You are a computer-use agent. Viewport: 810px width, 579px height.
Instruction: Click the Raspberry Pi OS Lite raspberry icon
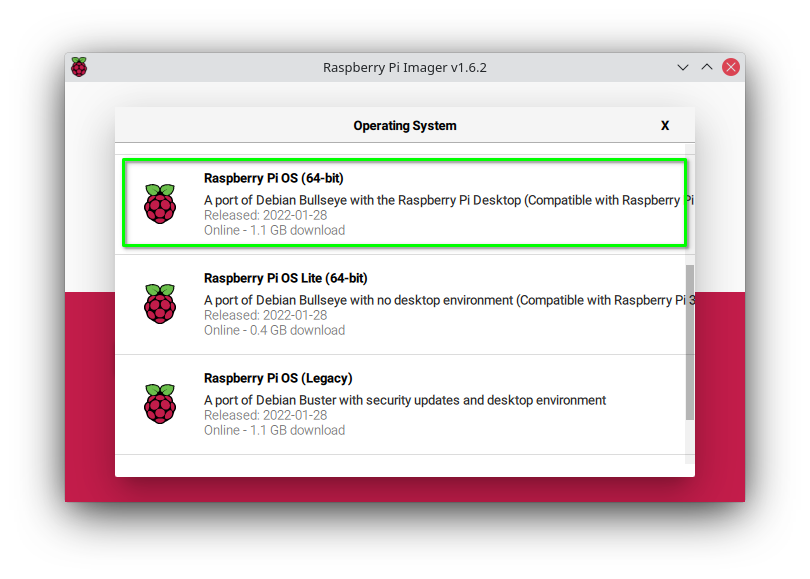[160, 302]
